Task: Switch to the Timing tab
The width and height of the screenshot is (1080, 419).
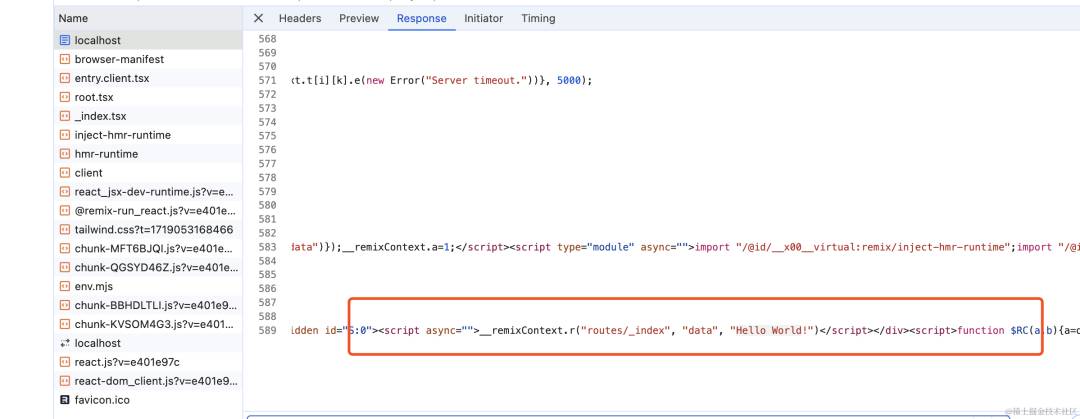Action: point(538,19)
